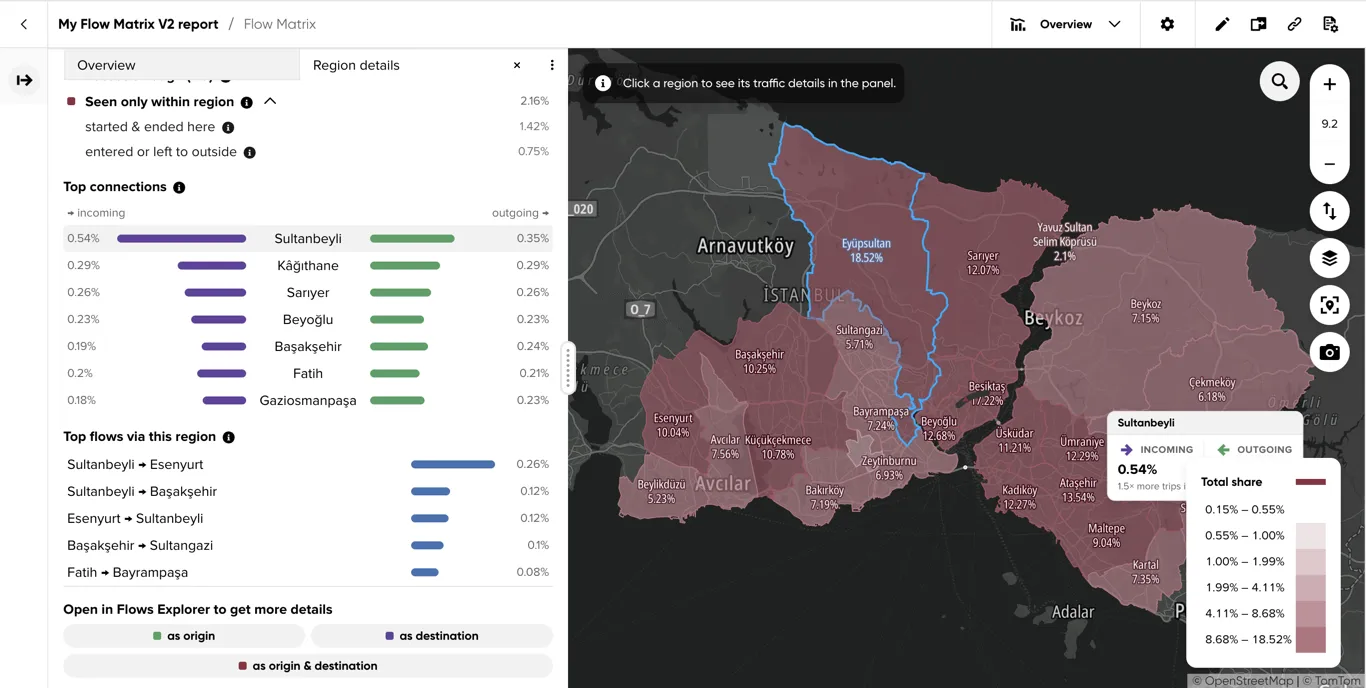The width and height of the screenshot is (1366, 688).
Task: Open in Flows Explorer as origin
Action: (x=184, y=636)
